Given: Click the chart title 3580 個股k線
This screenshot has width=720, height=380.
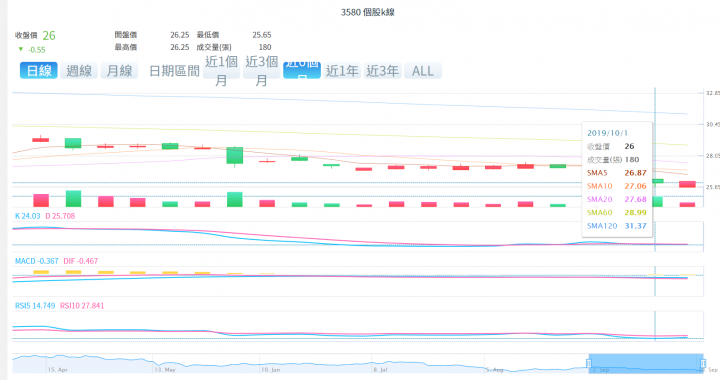Looking at the screenshot, I should (367, 12).
